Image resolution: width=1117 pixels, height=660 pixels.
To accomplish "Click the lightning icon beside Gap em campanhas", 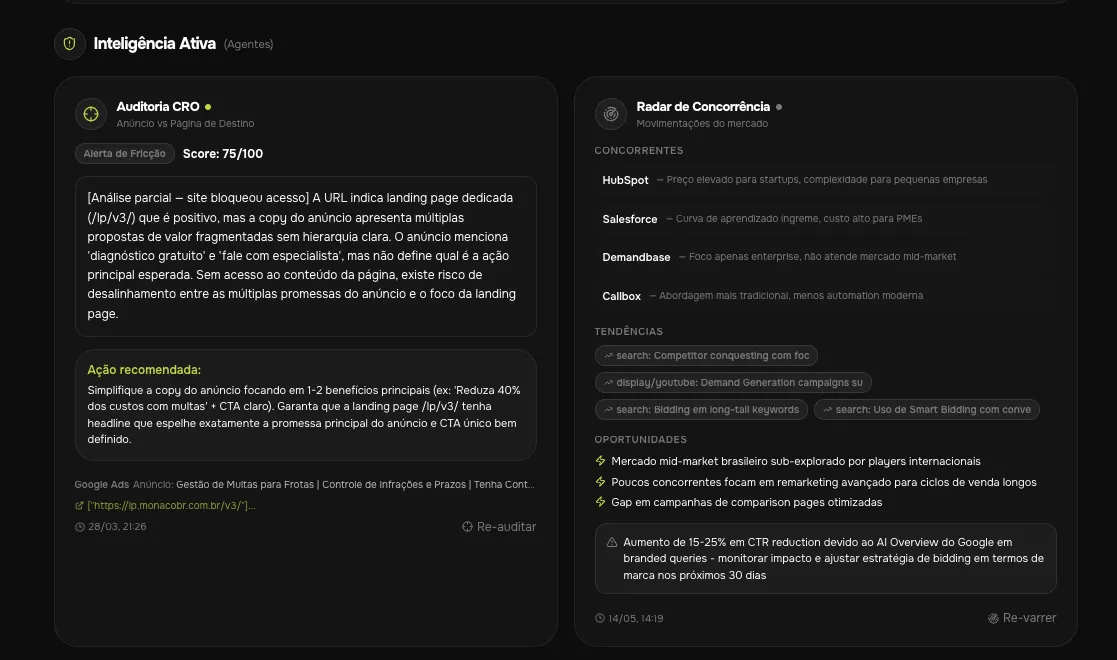I will click(x=600, y=502).
